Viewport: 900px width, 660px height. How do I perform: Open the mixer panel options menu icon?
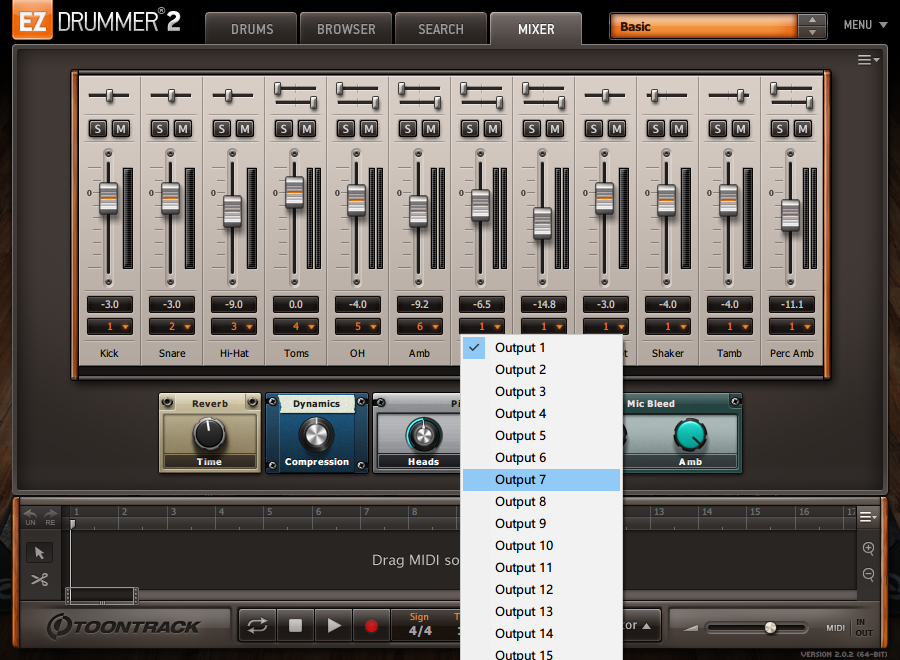pyautogui.click(x=868, y=60)
